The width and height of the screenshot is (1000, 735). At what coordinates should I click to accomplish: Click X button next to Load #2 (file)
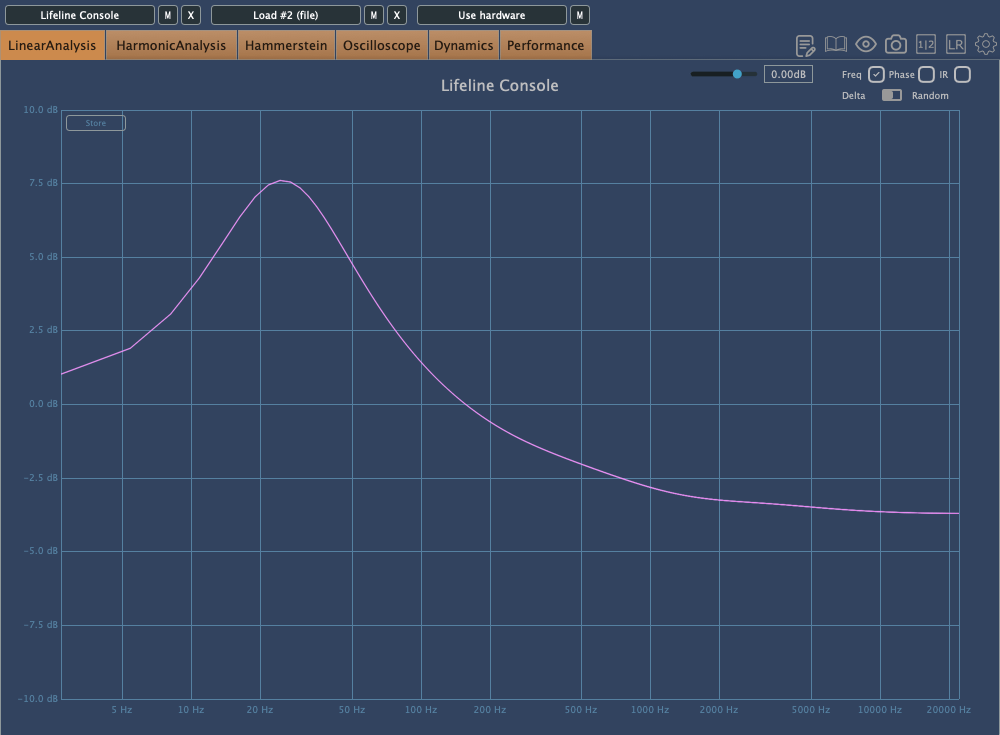click(x=397, y=15)
